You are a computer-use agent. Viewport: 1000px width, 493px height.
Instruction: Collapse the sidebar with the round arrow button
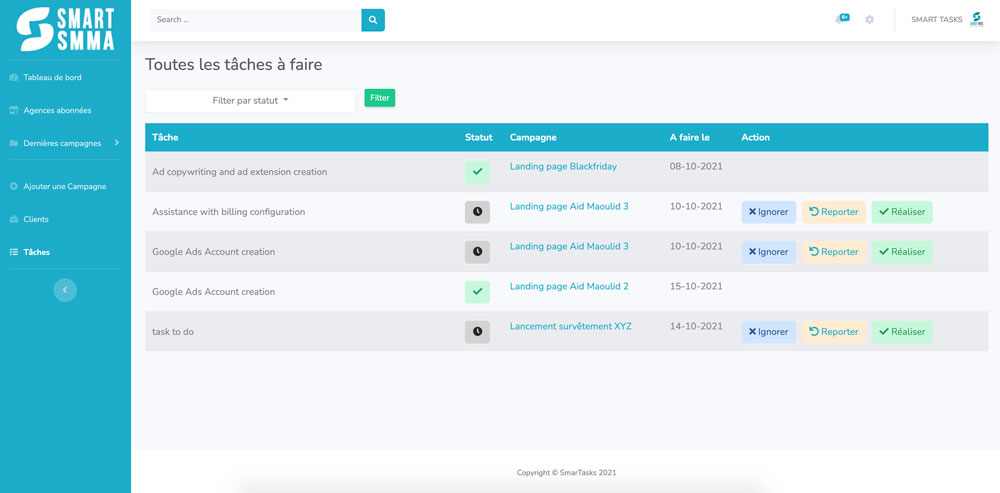pos(65,290)
